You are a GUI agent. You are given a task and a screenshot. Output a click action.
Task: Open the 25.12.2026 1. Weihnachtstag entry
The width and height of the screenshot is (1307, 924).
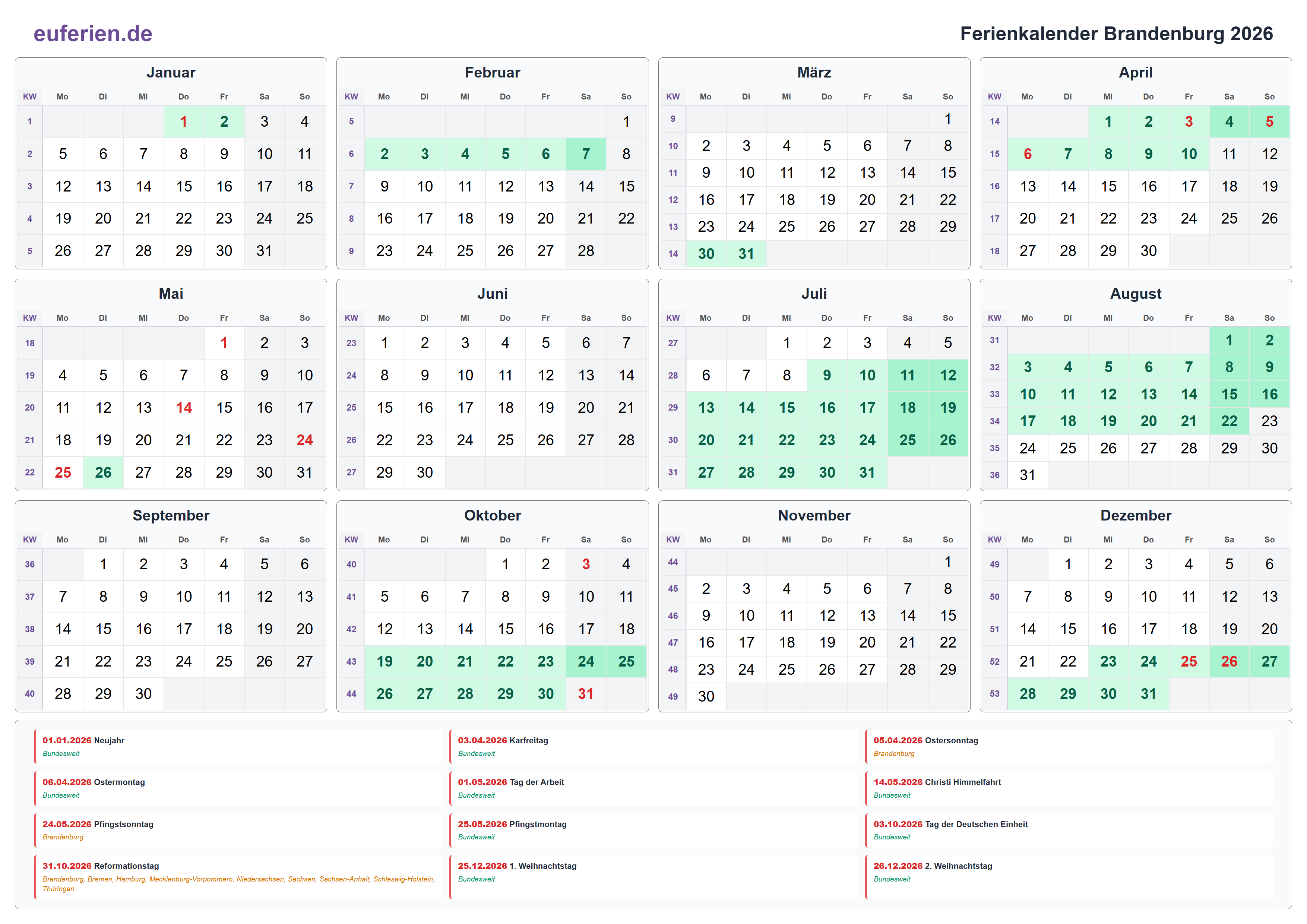(653, 877)
